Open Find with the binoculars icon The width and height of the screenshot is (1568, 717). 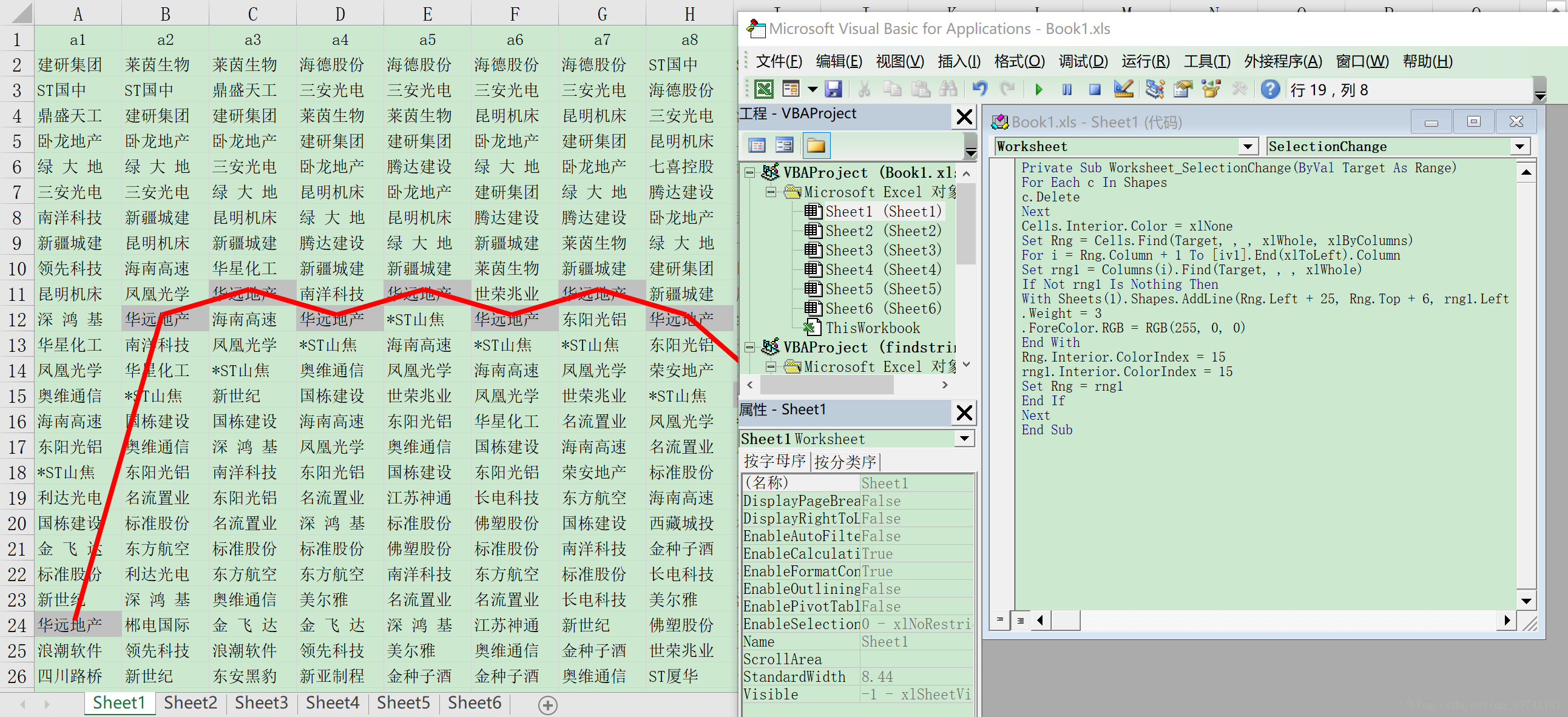point(948,89)
